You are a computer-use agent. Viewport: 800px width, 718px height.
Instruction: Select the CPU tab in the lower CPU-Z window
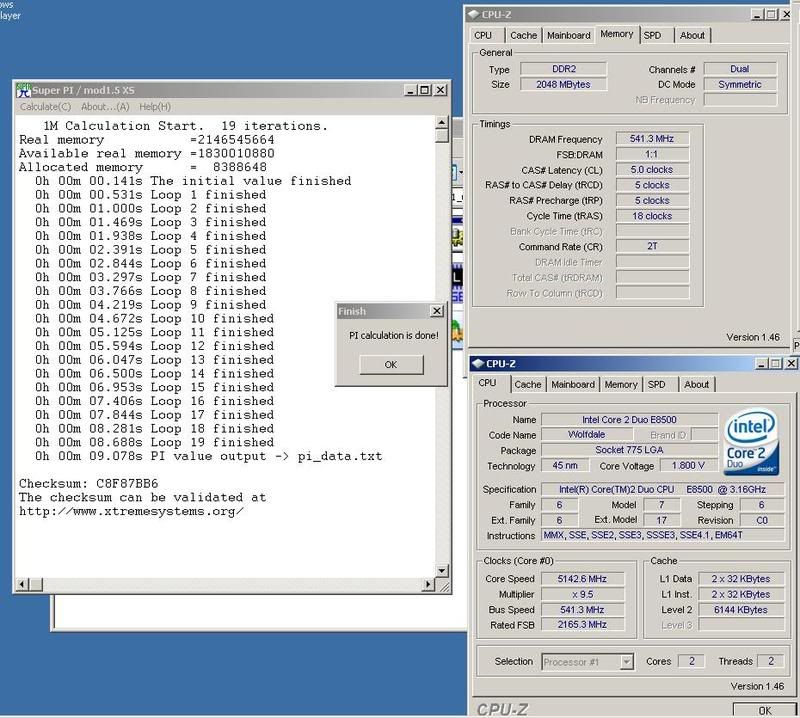pos(487,383)
